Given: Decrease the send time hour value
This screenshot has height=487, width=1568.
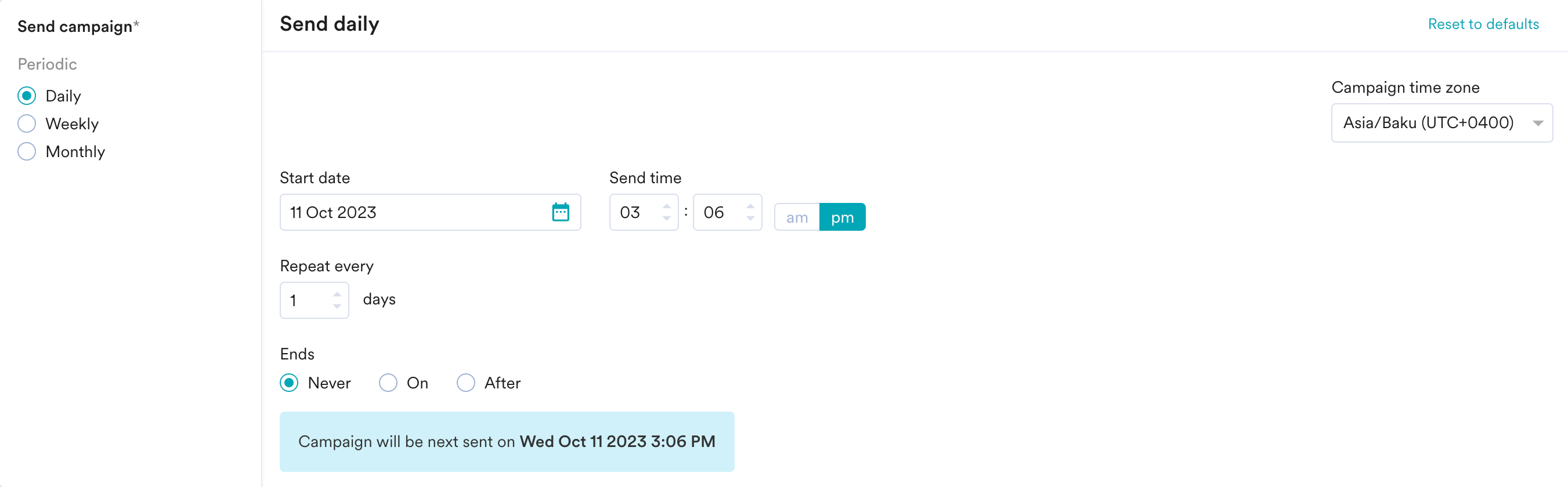Looking at the screenshot, I should tap(667, 218).
